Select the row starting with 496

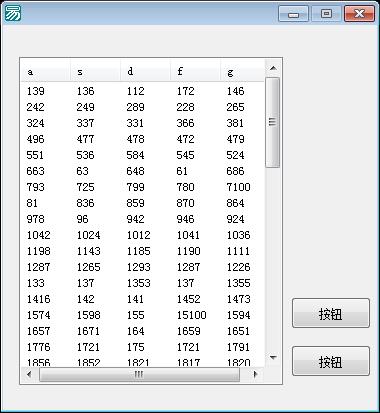point(143,139)
